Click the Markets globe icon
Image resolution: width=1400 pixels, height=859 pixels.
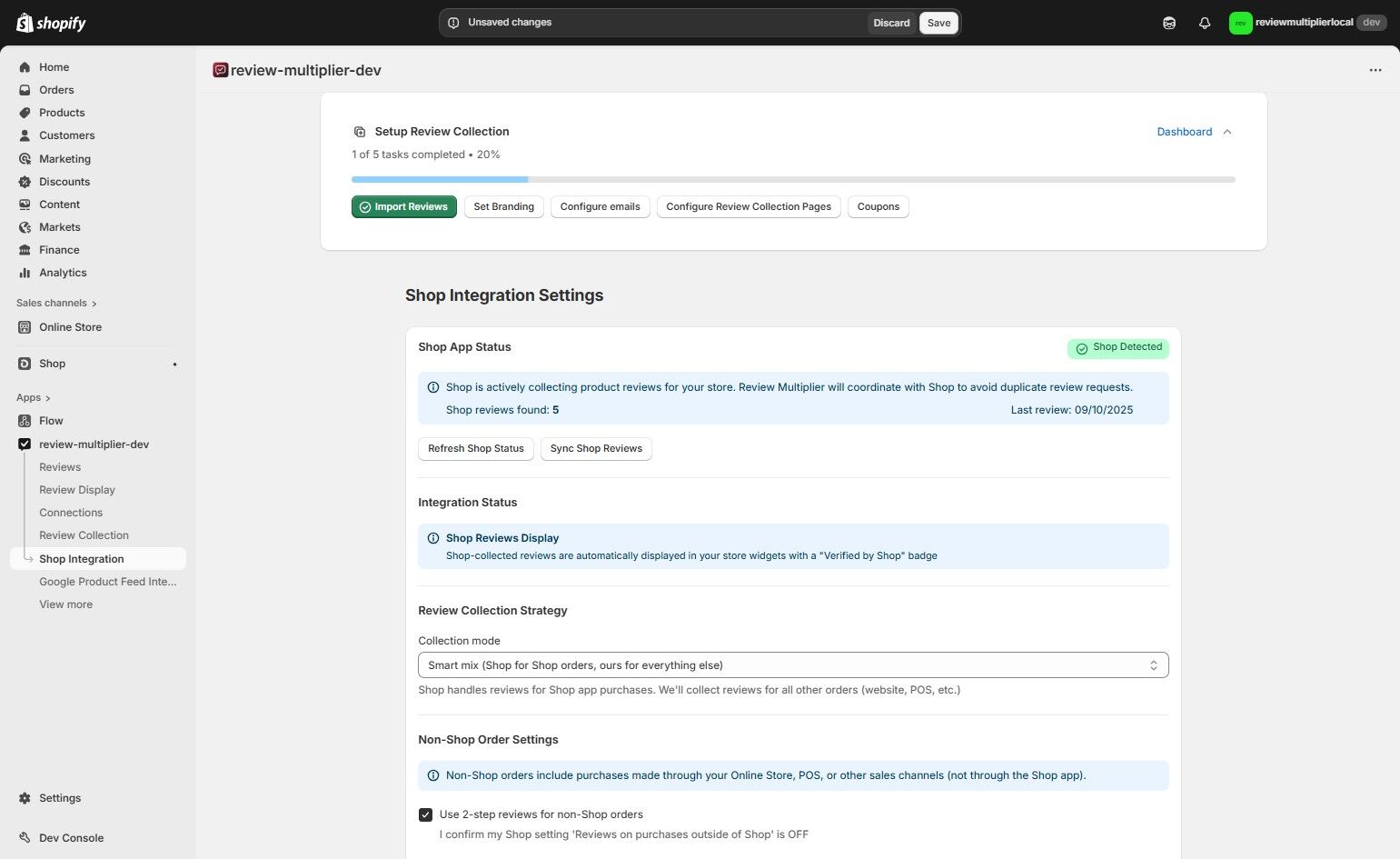[25, 227]
